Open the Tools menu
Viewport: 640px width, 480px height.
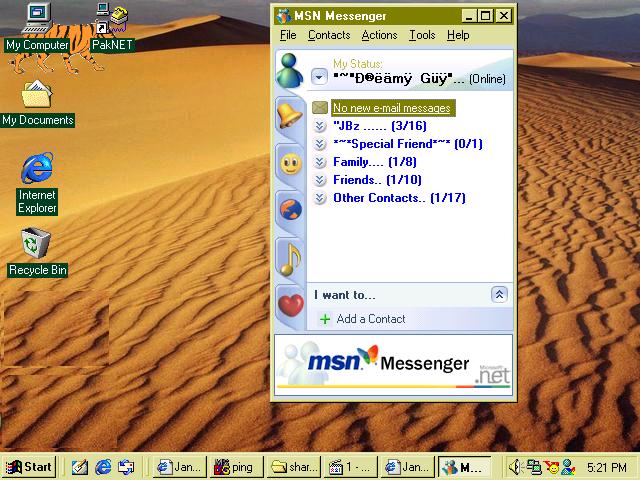click(422, 35)
